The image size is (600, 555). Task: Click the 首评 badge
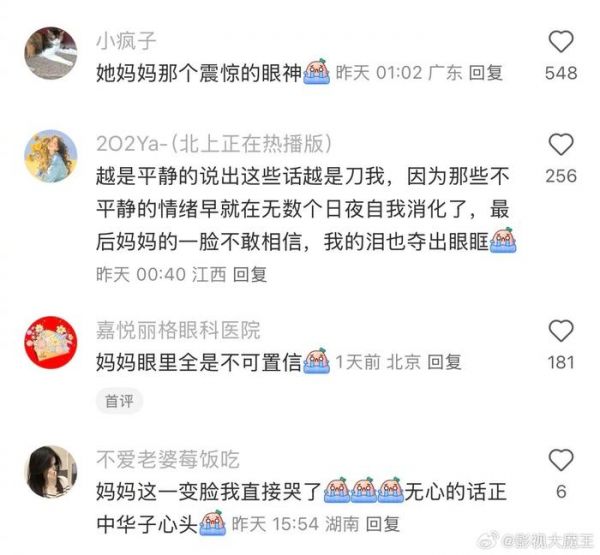pos(119,401)
